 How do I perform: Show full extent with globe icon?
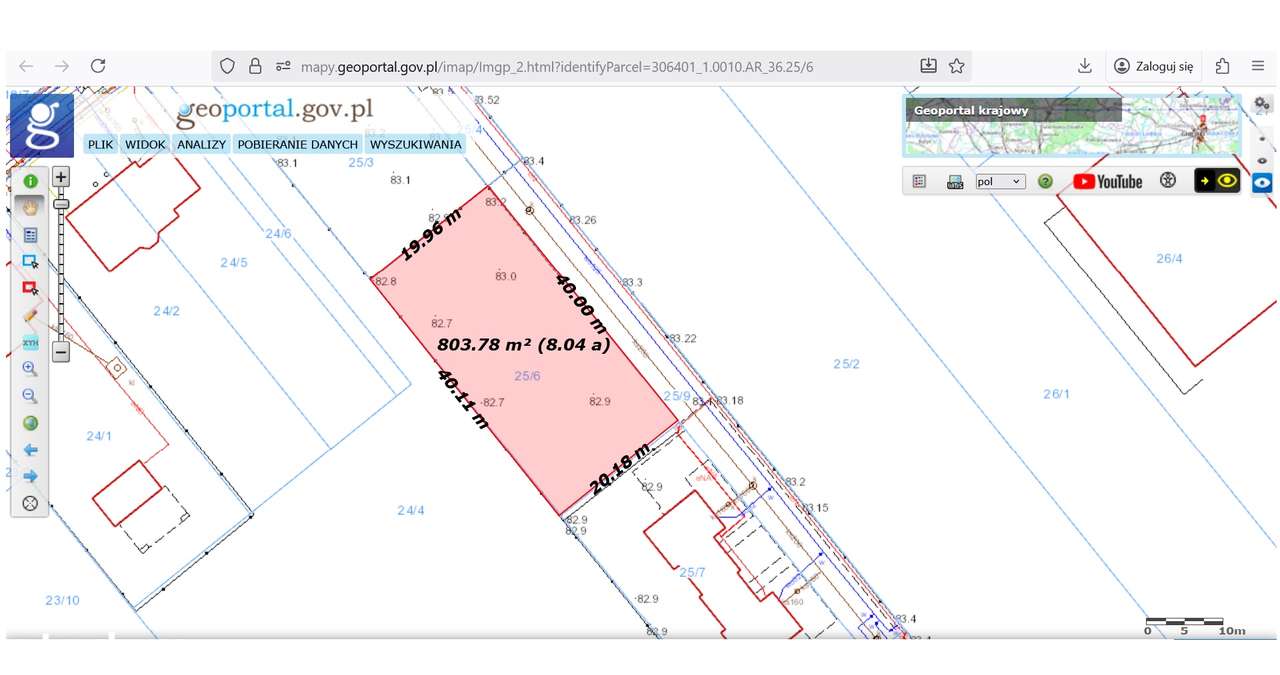30,423
